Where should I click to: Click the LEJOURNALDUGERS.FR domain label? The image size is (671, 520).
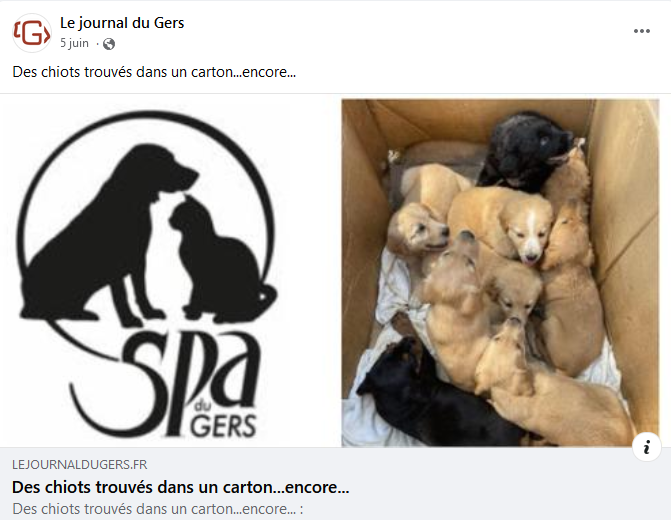[80, 465]
